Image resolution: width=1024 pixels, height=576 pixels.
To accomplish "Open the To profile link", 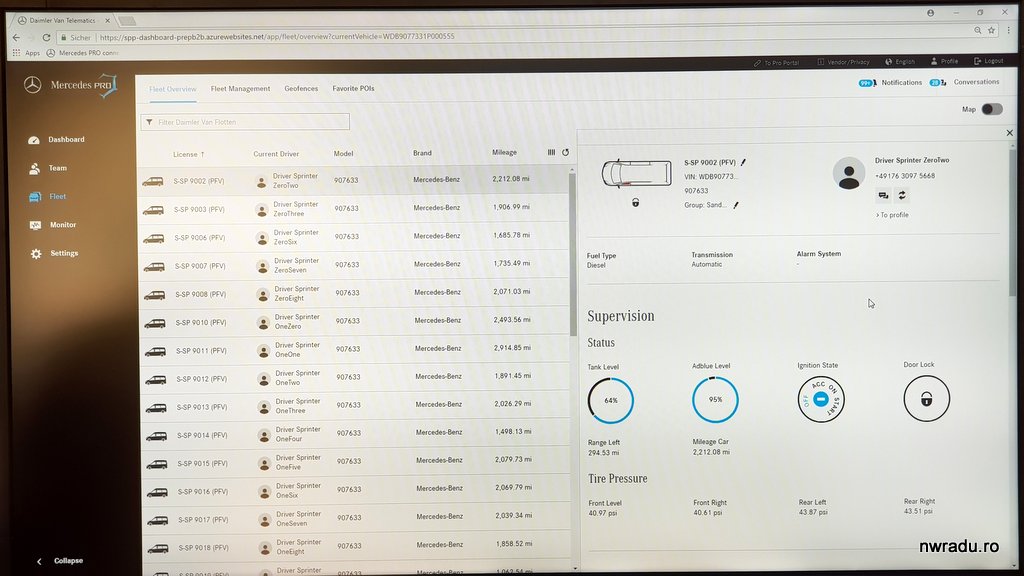I will coord(892,215).
